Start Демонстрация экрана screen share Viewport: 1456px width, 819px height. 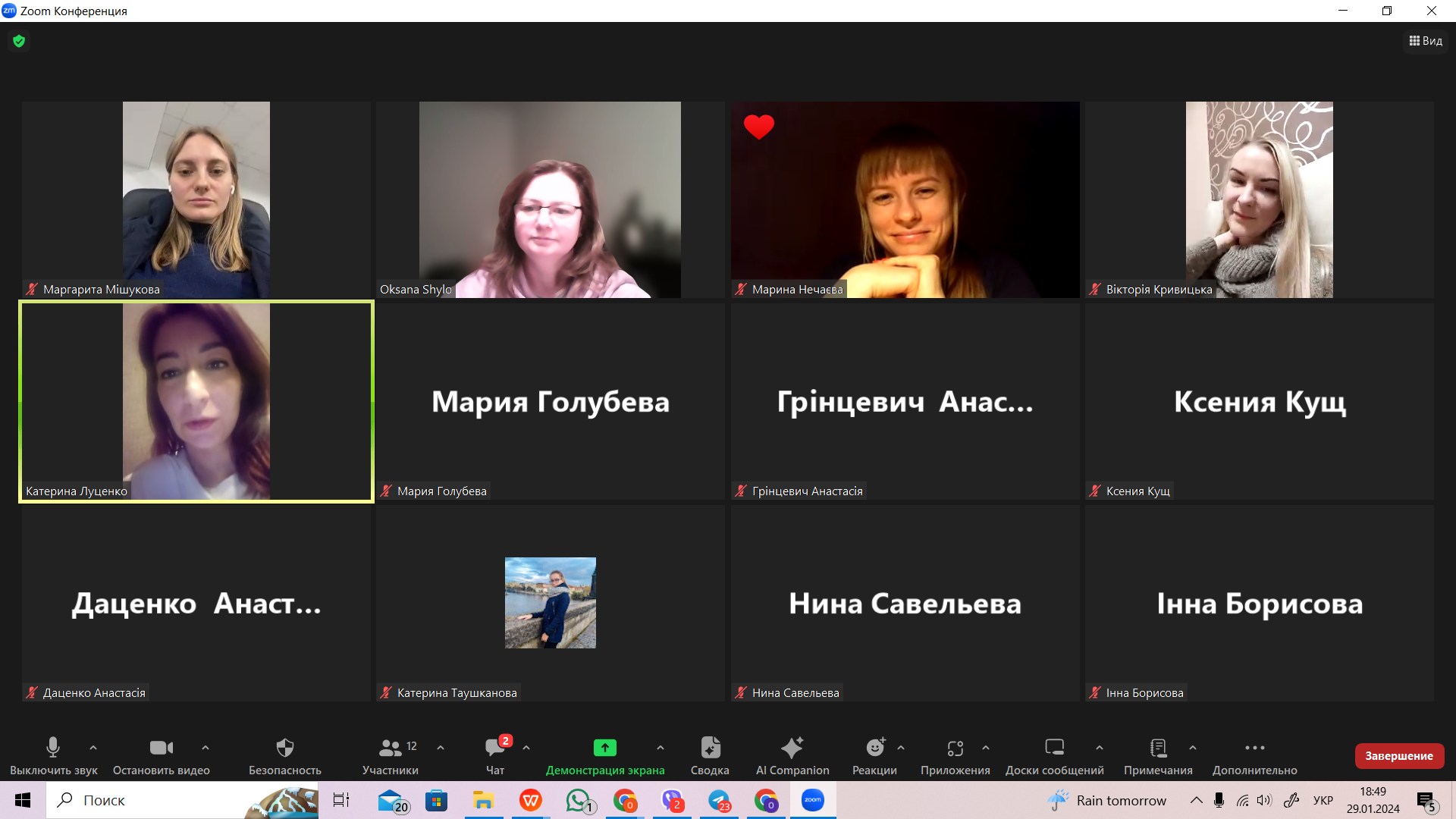click(605, 756)
